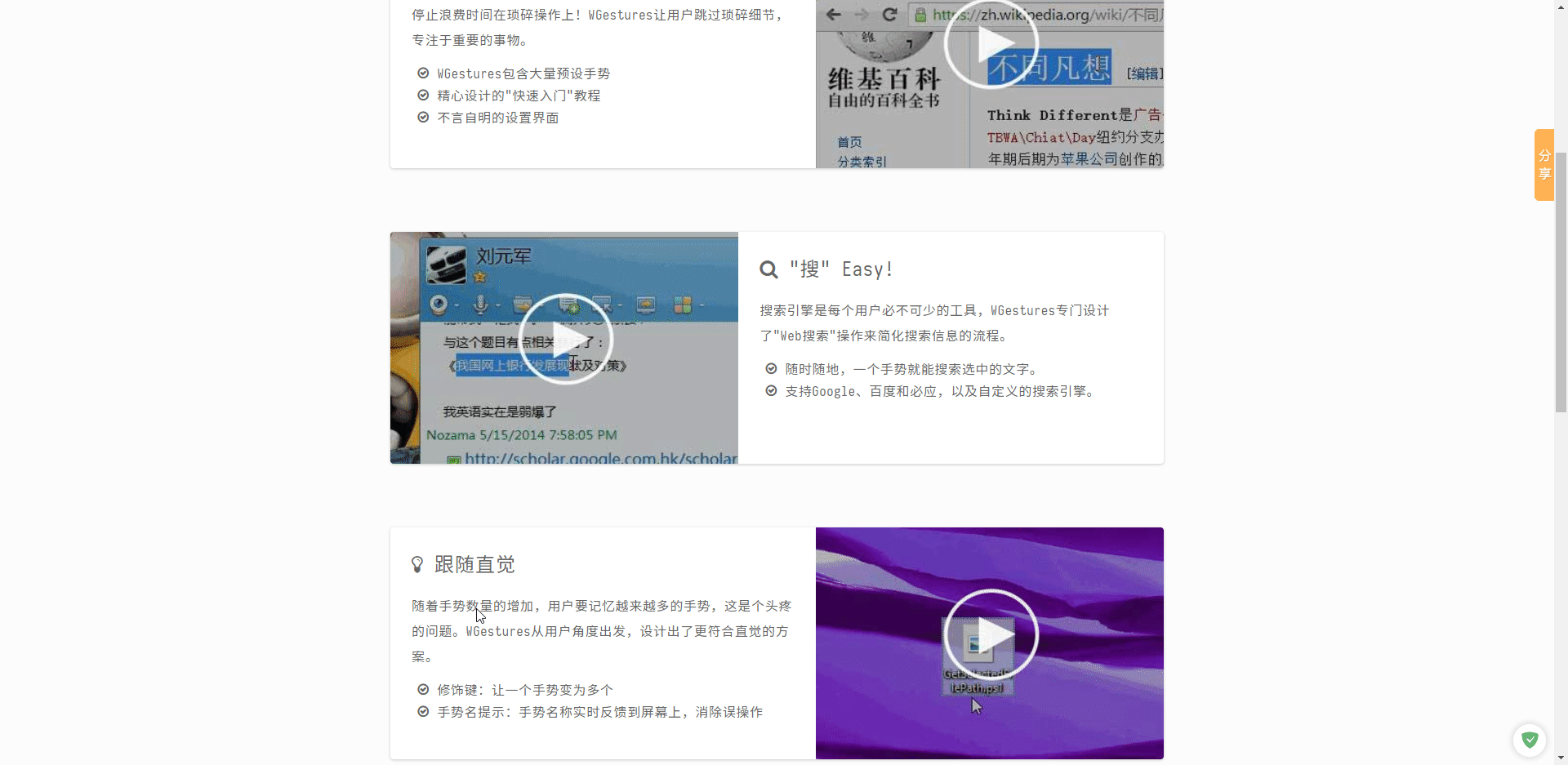Click the page vertical scrollbar thumb
The image size is (1568, 765).
(1561, 282)
